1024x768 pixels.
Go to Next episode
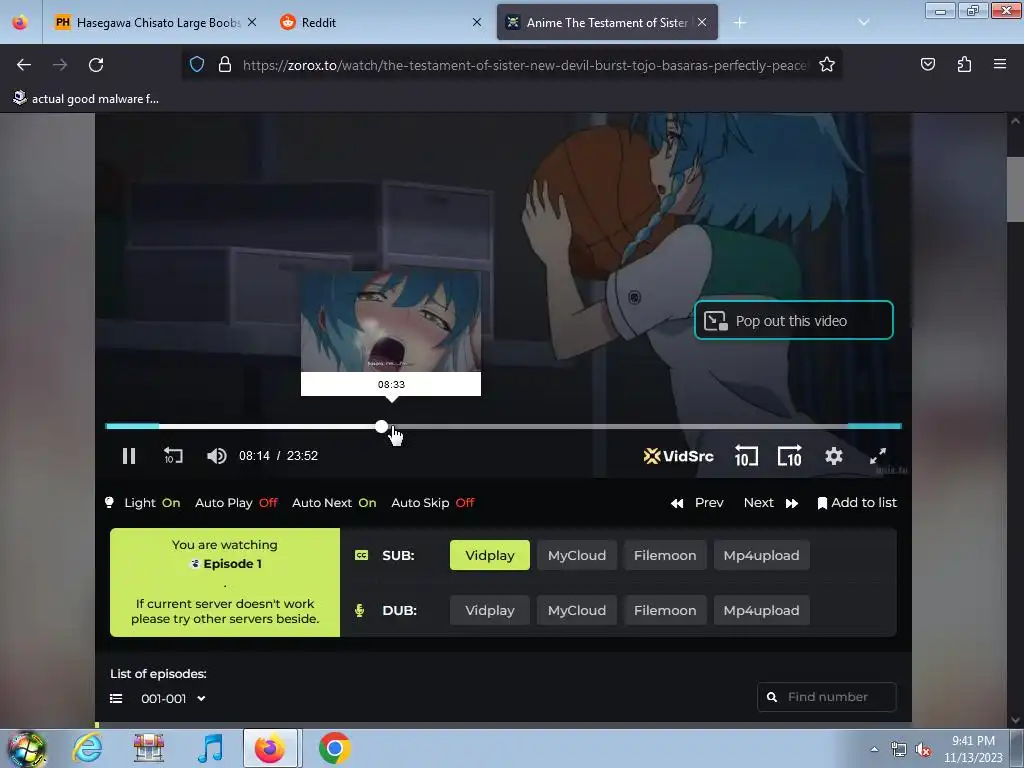pyautogui.click(x=771, y=503)
